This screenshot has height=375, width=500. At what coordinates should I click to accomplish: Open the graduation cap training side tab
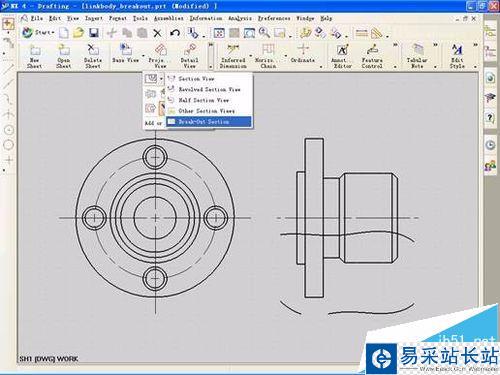pyautogui.click(x=490, y=97)
